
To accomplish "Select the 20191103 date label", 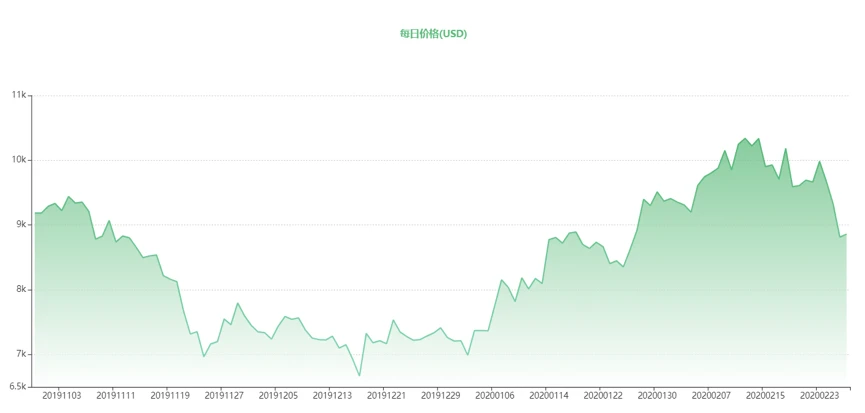I will tap(62, 396).
